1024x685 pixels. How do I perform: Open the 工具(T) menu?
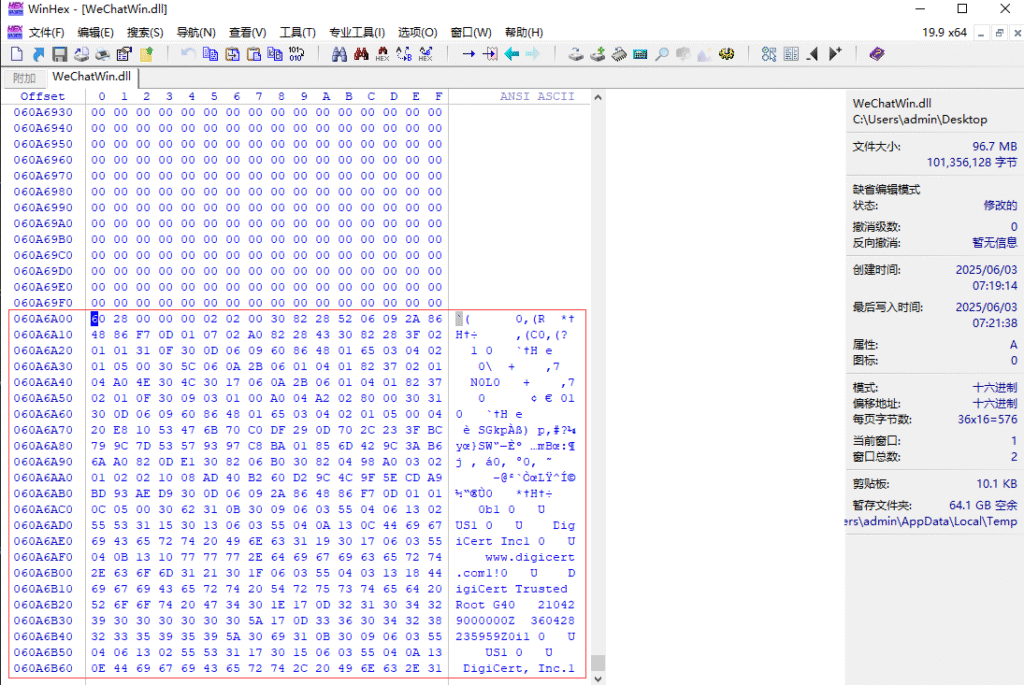[x=298, y=33]
